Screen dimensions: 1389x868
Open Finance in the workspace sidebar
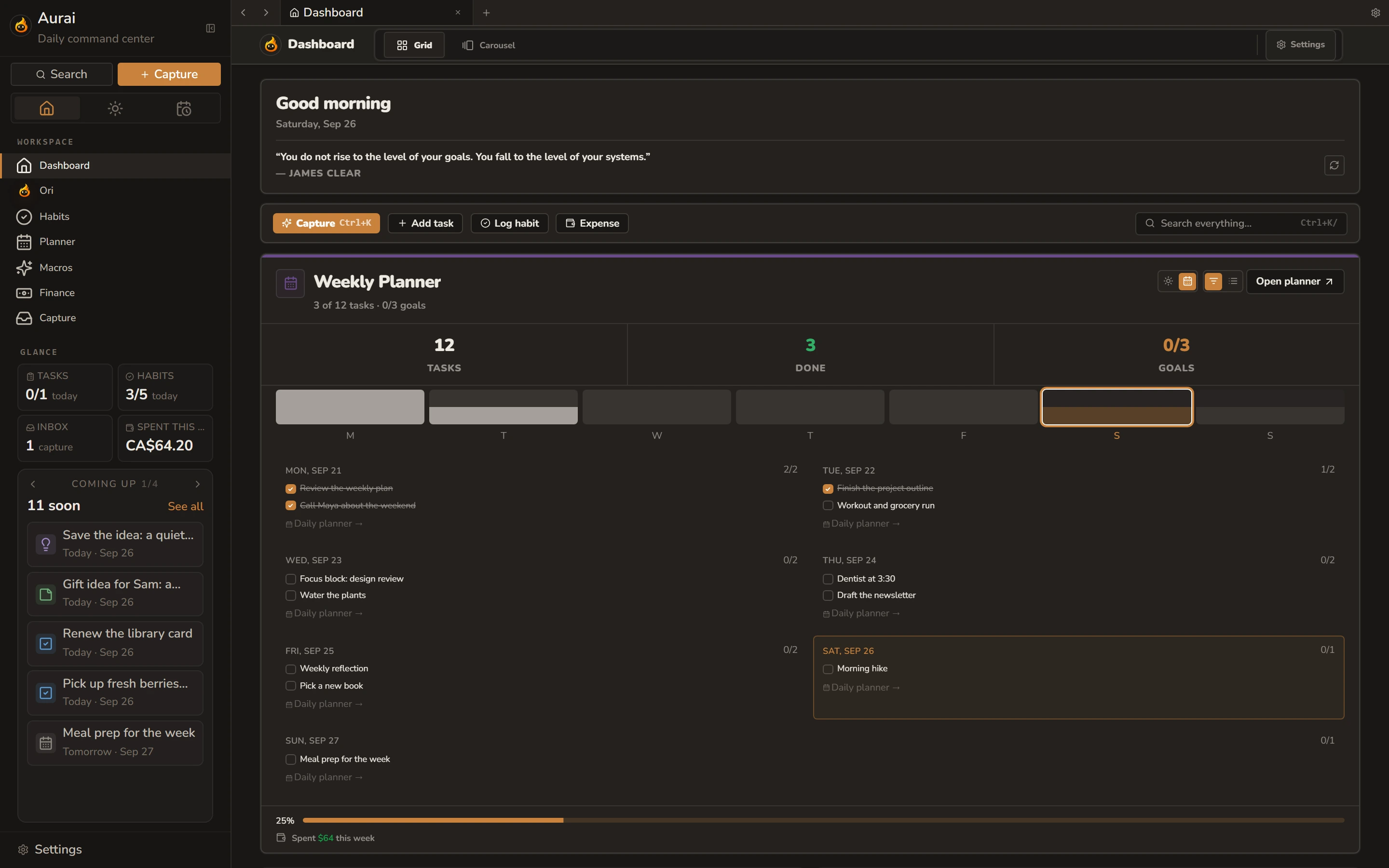(x=115, y=293)
